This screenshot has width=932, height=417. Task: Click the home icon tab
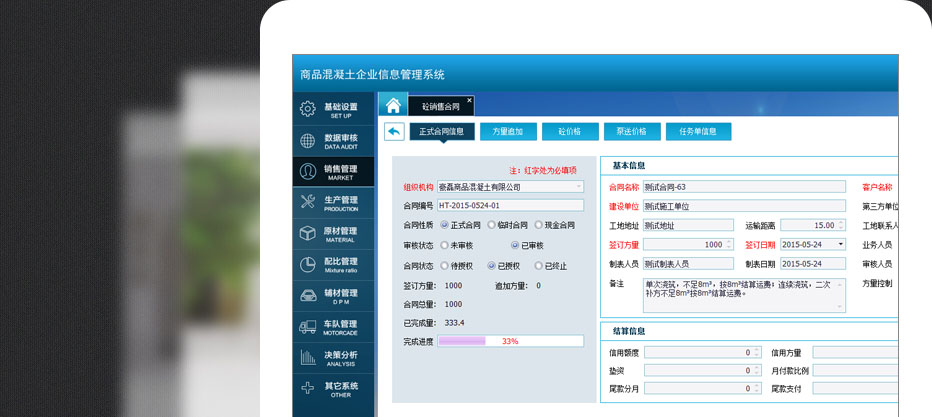click(x=393, y=105)
